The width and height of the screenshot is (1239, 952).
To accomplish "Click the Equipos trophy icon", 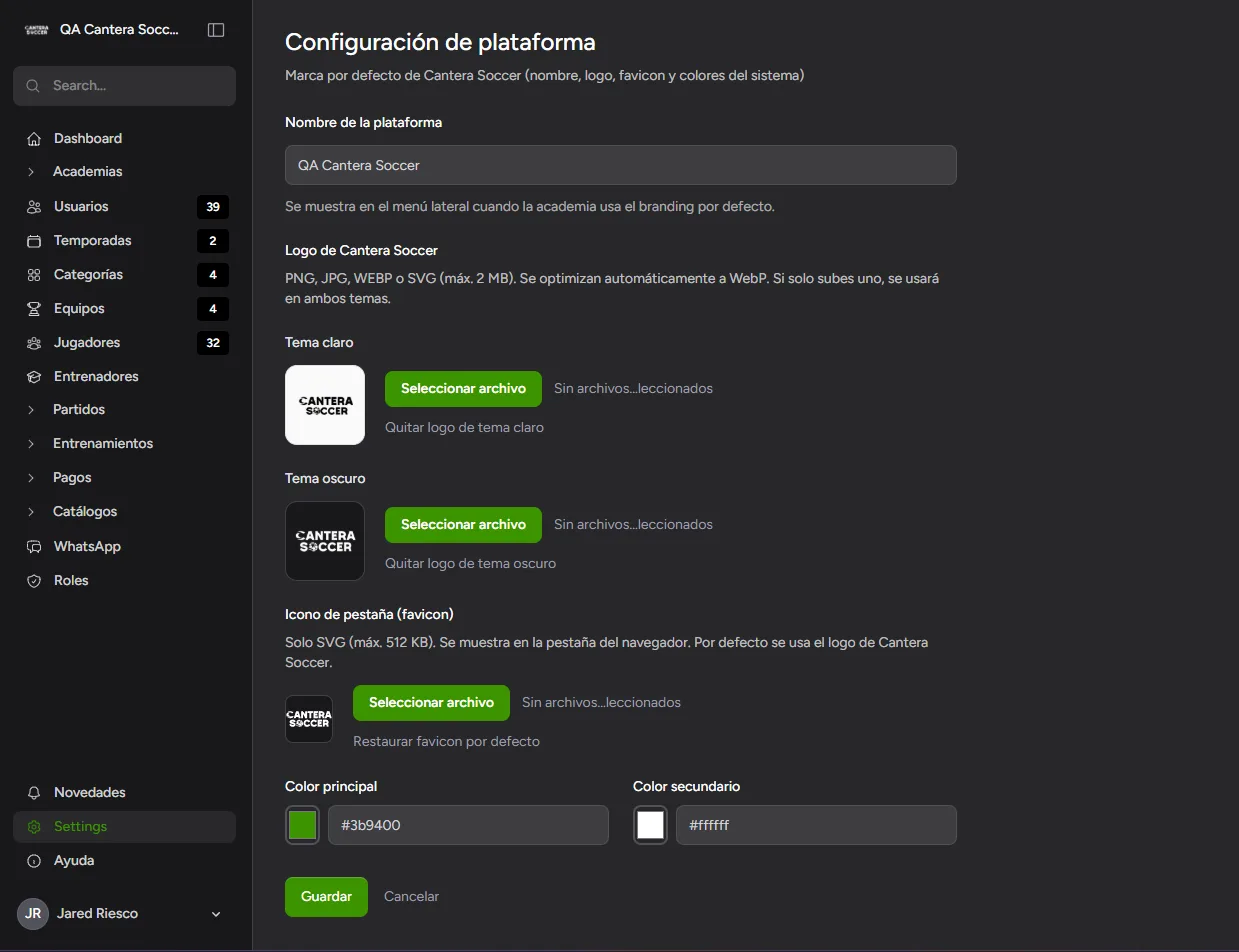I will (x=34, y=309).
